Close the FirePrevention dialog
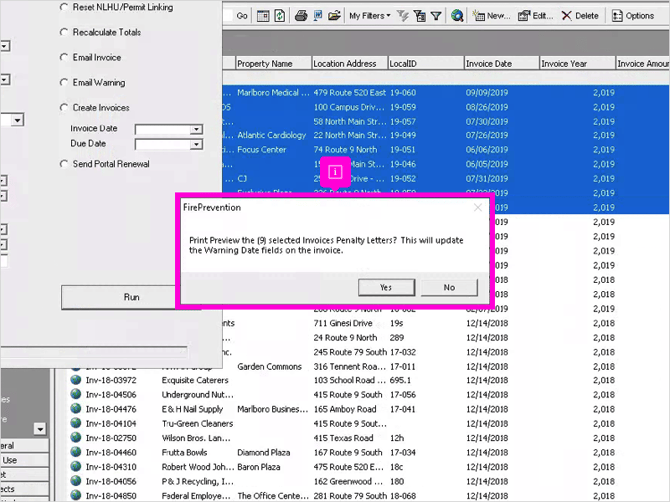670x502 pixels. click(x=478, y=208)
